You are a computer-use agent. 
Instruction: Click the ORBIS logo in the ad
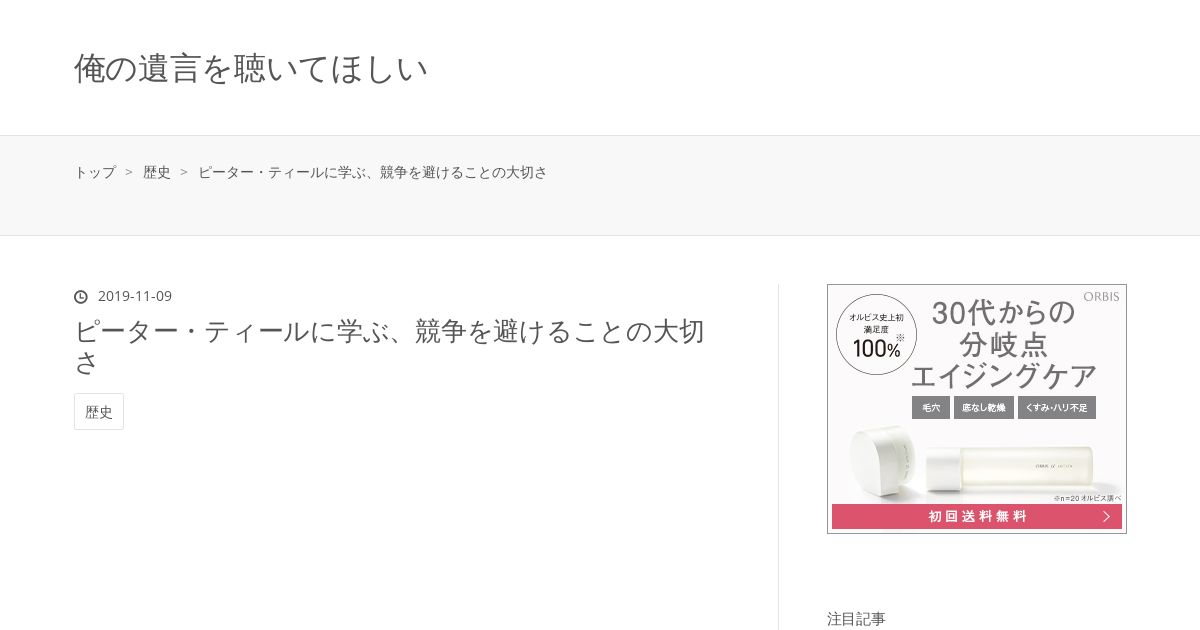1101,296
